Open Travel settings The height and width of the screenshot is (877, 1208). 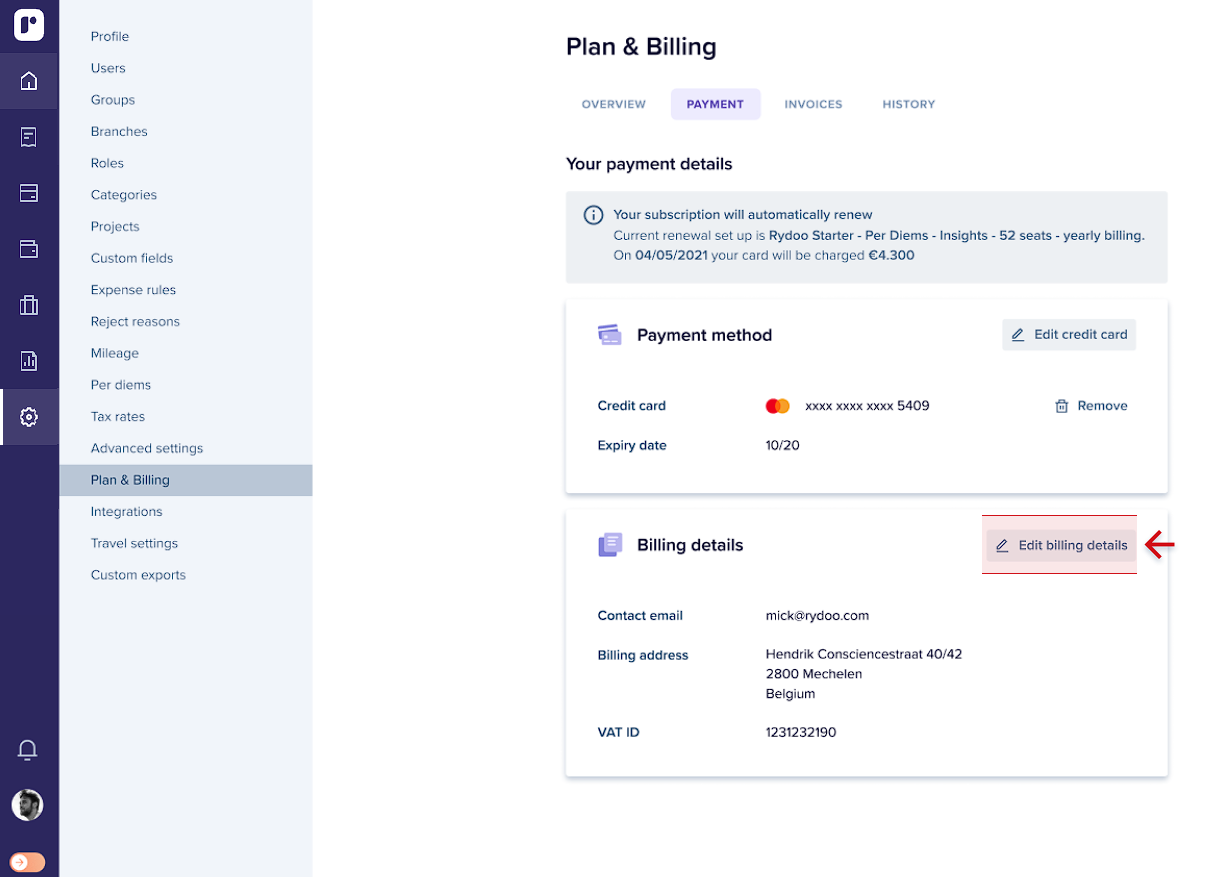point(134,543)
